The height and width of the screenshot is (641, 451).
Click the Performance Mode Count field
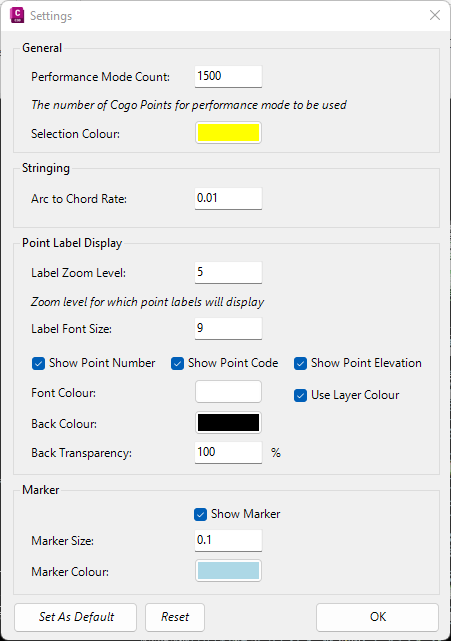(228, 76)
